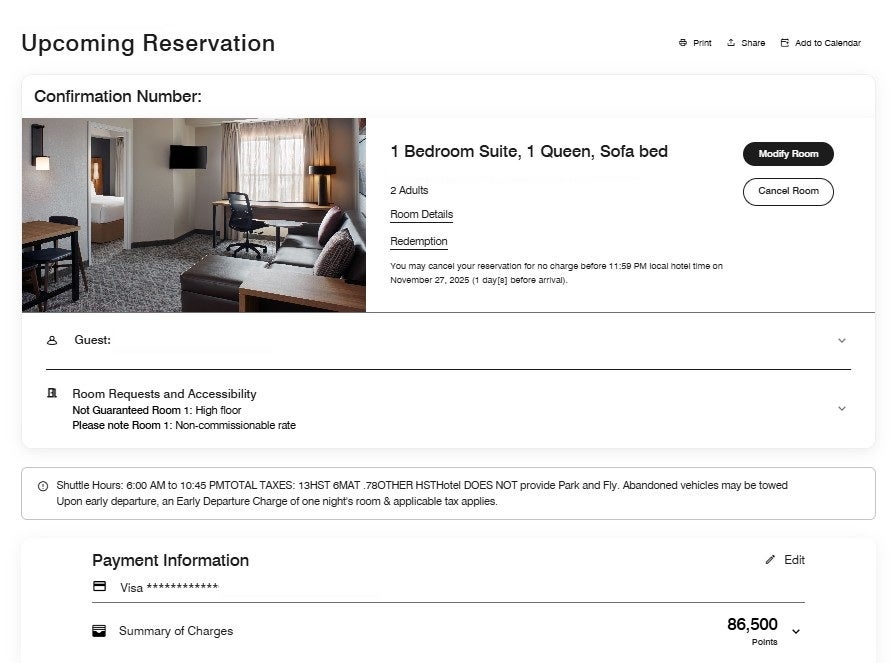Viewport: 895px width, 663px height.
Task: Open the Redemption link
Action: coord(418,241)
